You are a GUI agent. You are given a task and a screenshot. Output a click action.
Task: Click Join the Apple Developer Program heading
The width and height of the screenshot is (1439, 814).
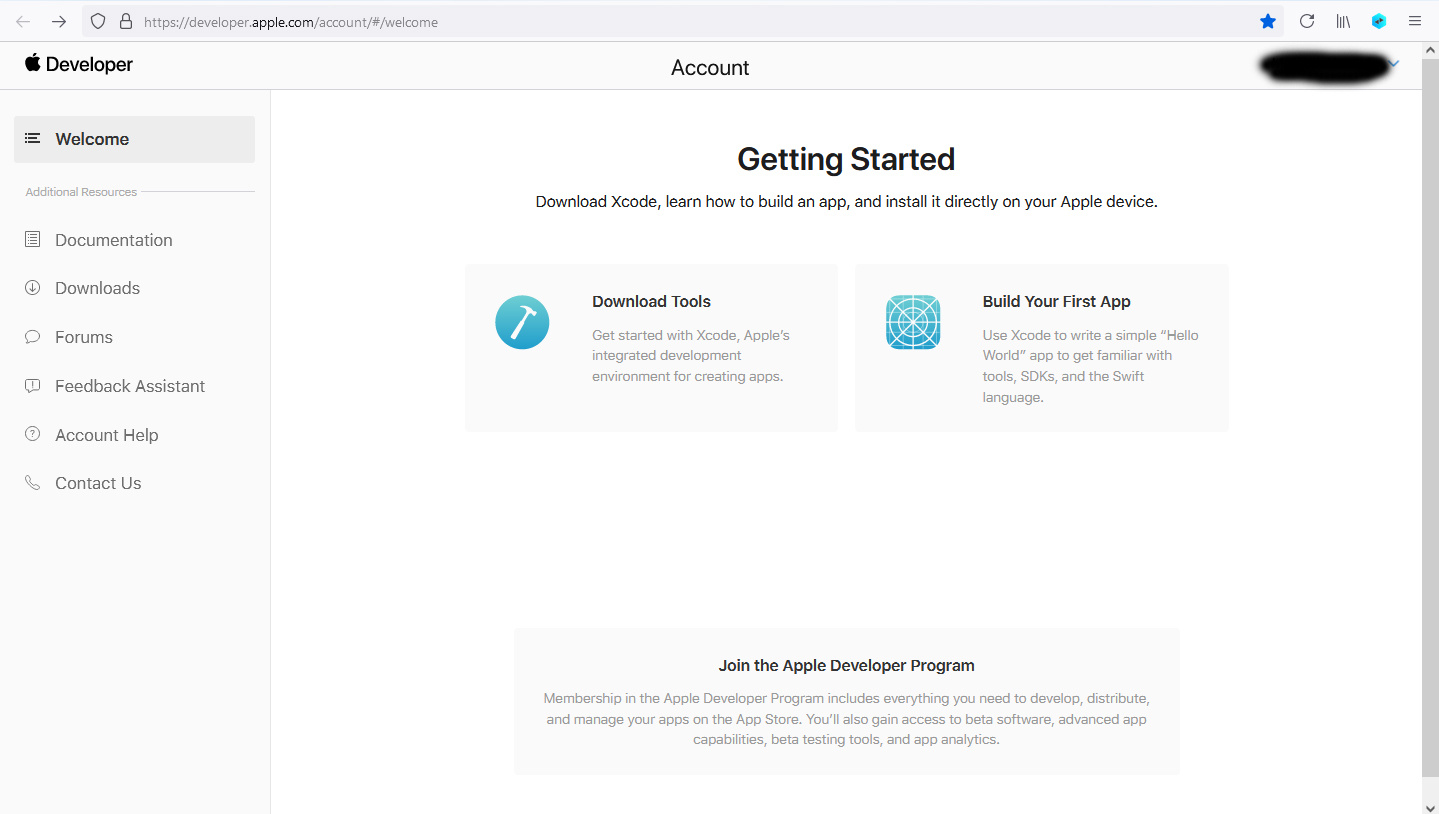(x=846, y=665)
